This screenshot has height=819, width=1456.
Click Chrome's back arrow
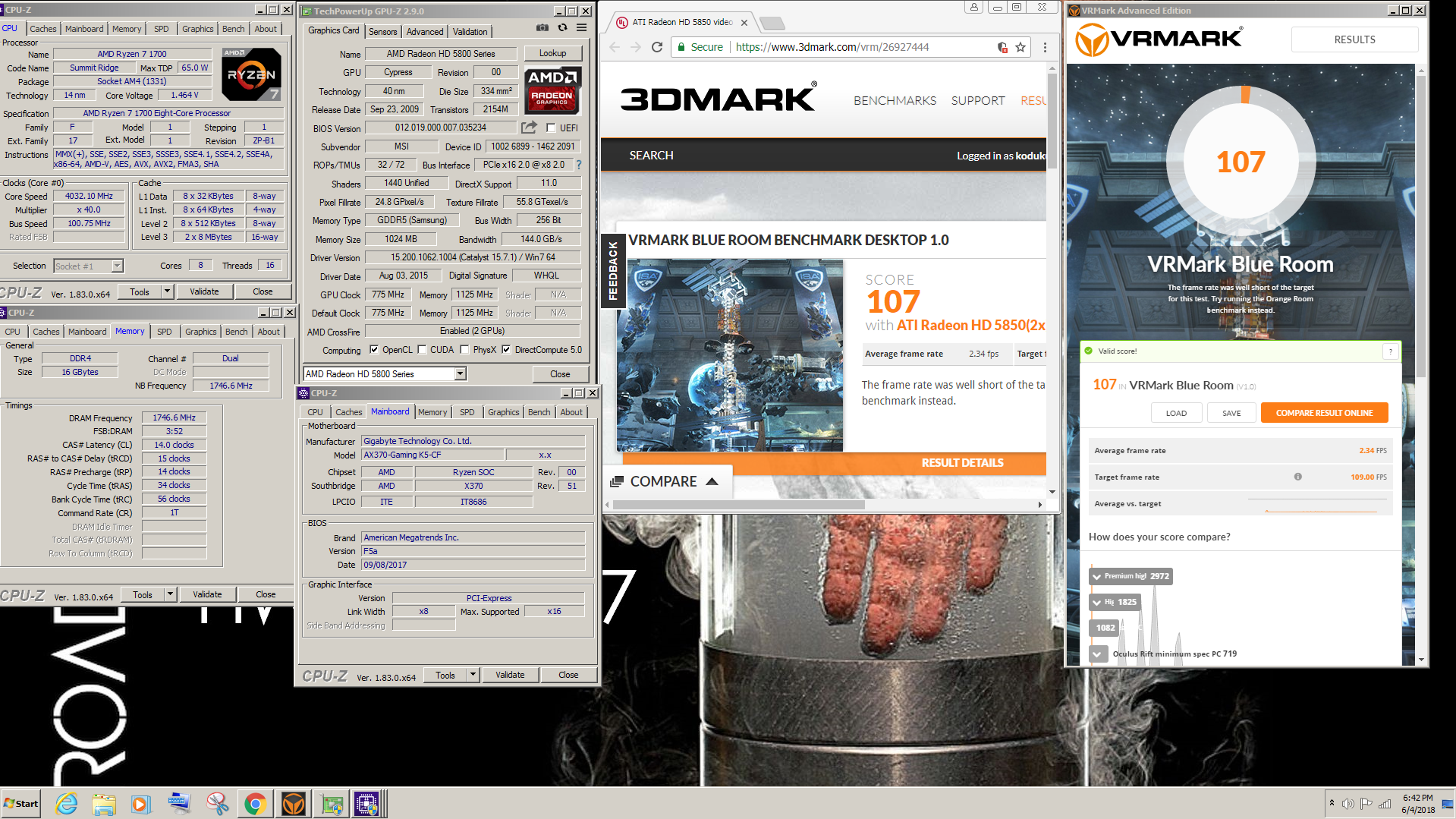[615, 47]
